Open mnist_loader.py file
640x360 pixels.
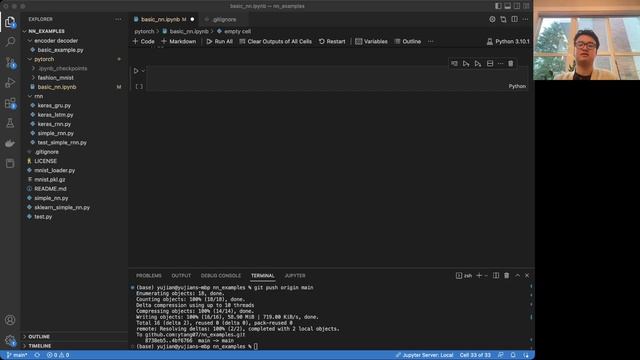tap(55, 170)
